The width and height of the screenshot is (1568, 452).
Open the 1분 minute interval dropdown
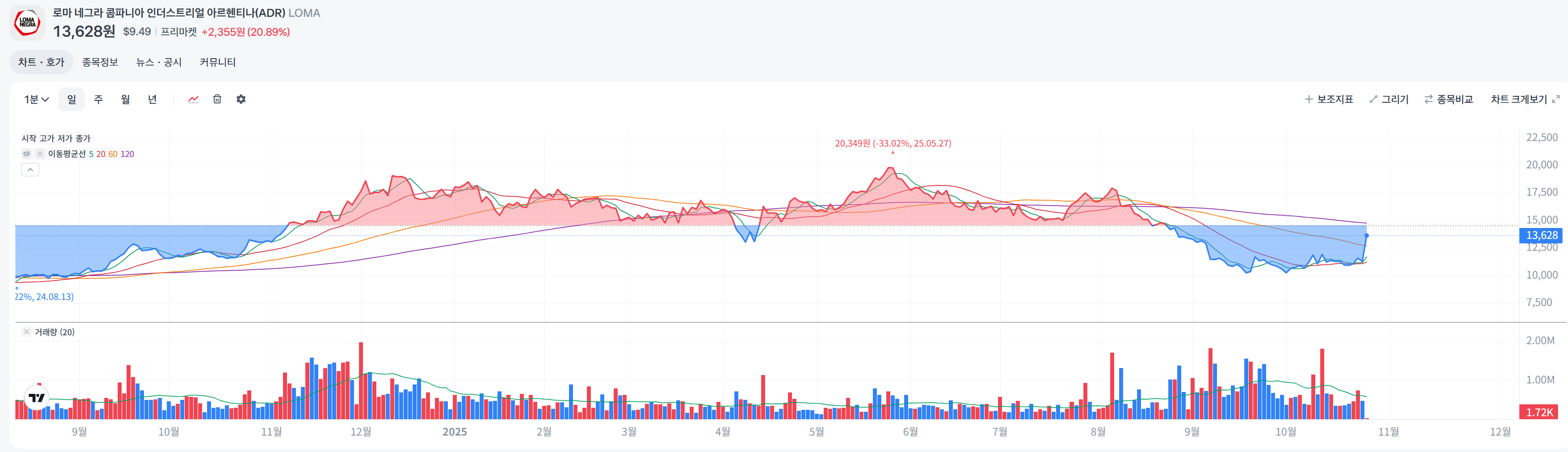pos(37,99)
